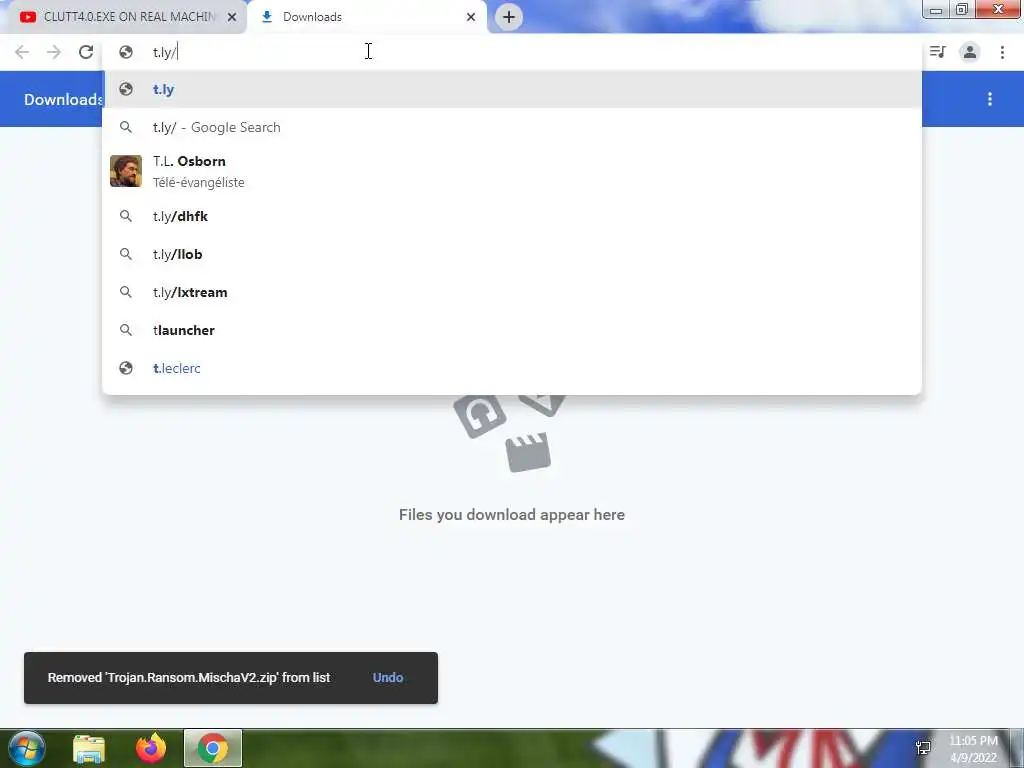Viewport: 1024px width, 768px height.
Task: Select the T.L. Osborn suggestion
Action: point(512,171)
